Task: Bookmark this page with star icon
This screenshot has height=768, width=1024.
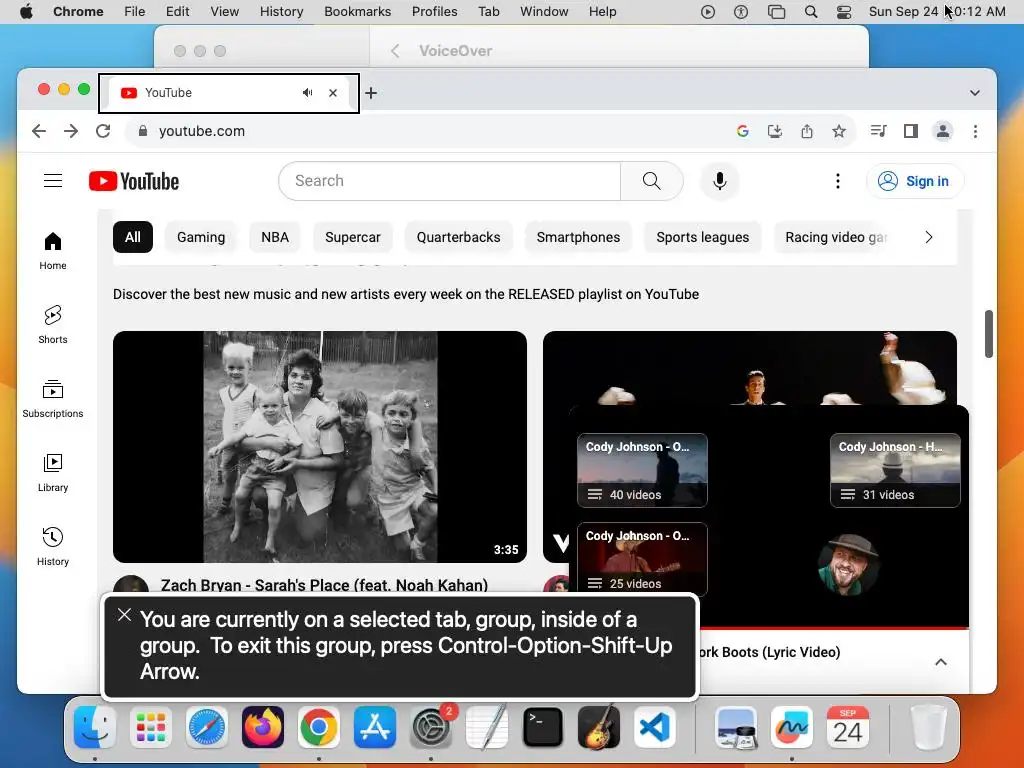Action: (839, 131)
